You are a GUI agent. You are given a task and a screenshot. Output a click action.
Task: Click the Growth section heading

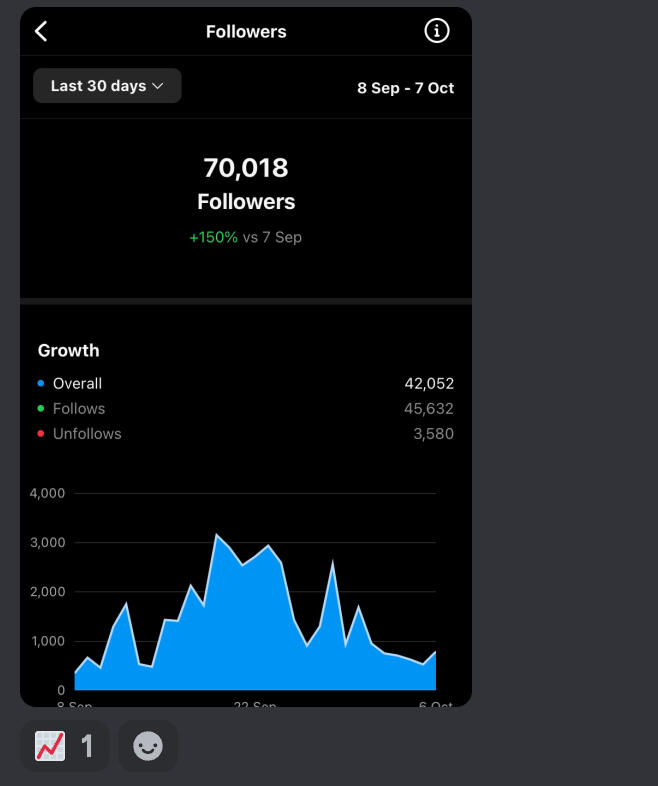pyautogui.click(x=69, y=350)
